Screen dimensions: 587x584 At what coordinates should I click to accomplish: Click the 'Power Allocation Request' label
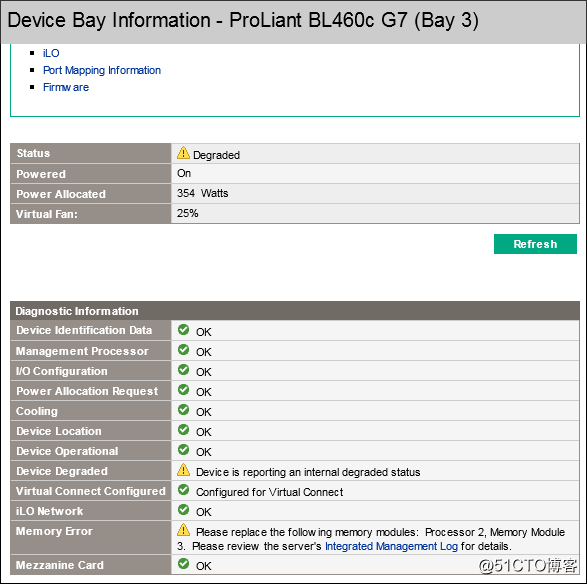pyautogui.click(x=87, y=391)
